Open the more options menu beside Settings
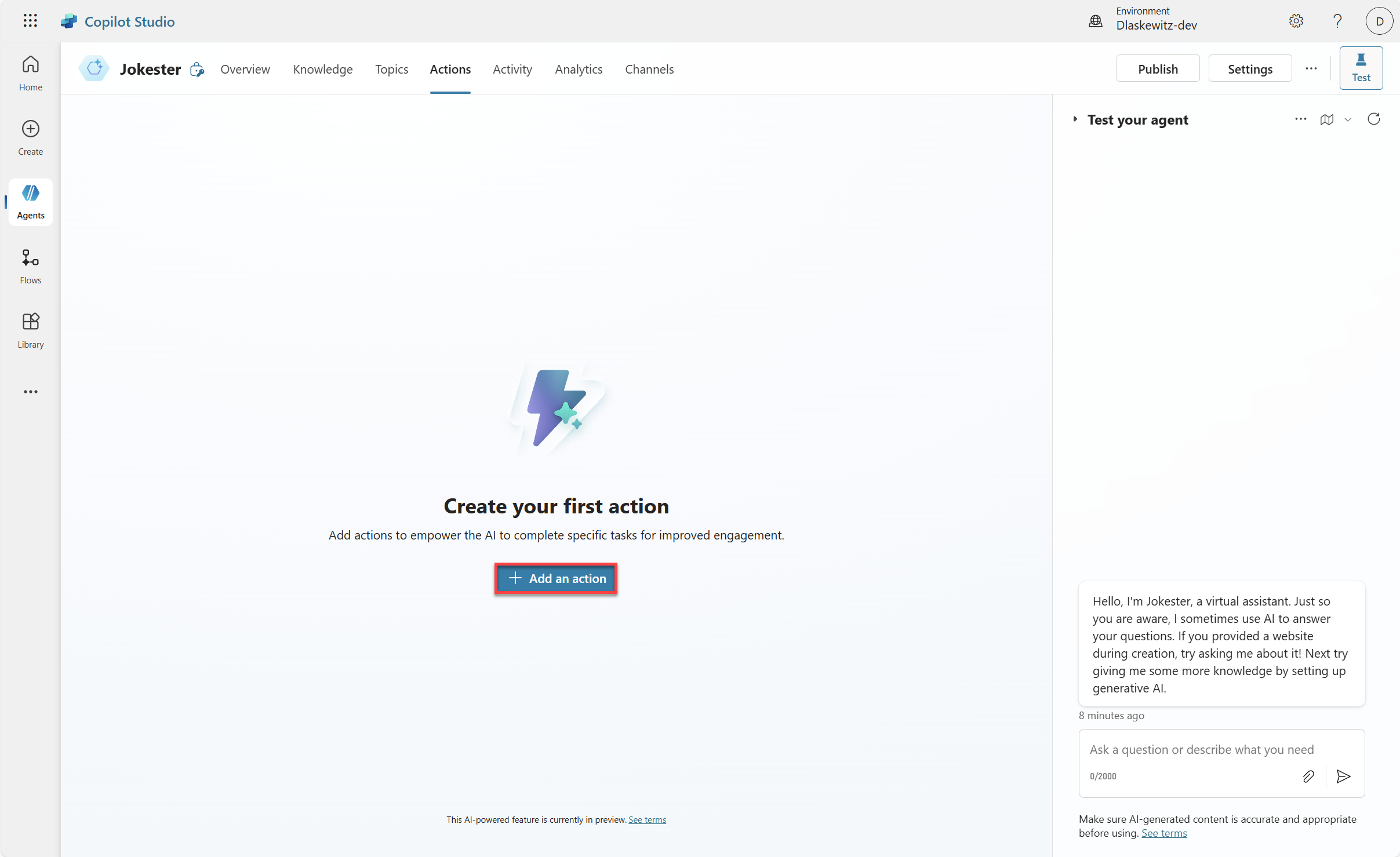The width and height of the screenshot is (1400, 857). pyautogui.click(x=1311, y=68)
